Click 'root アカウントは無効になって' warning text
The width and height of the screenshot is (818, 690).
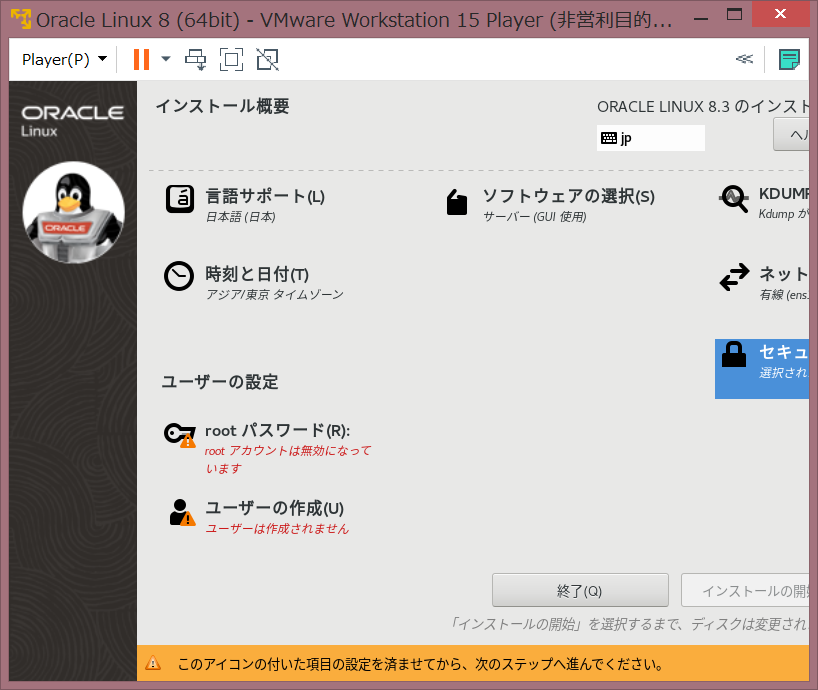coord(288,451)
